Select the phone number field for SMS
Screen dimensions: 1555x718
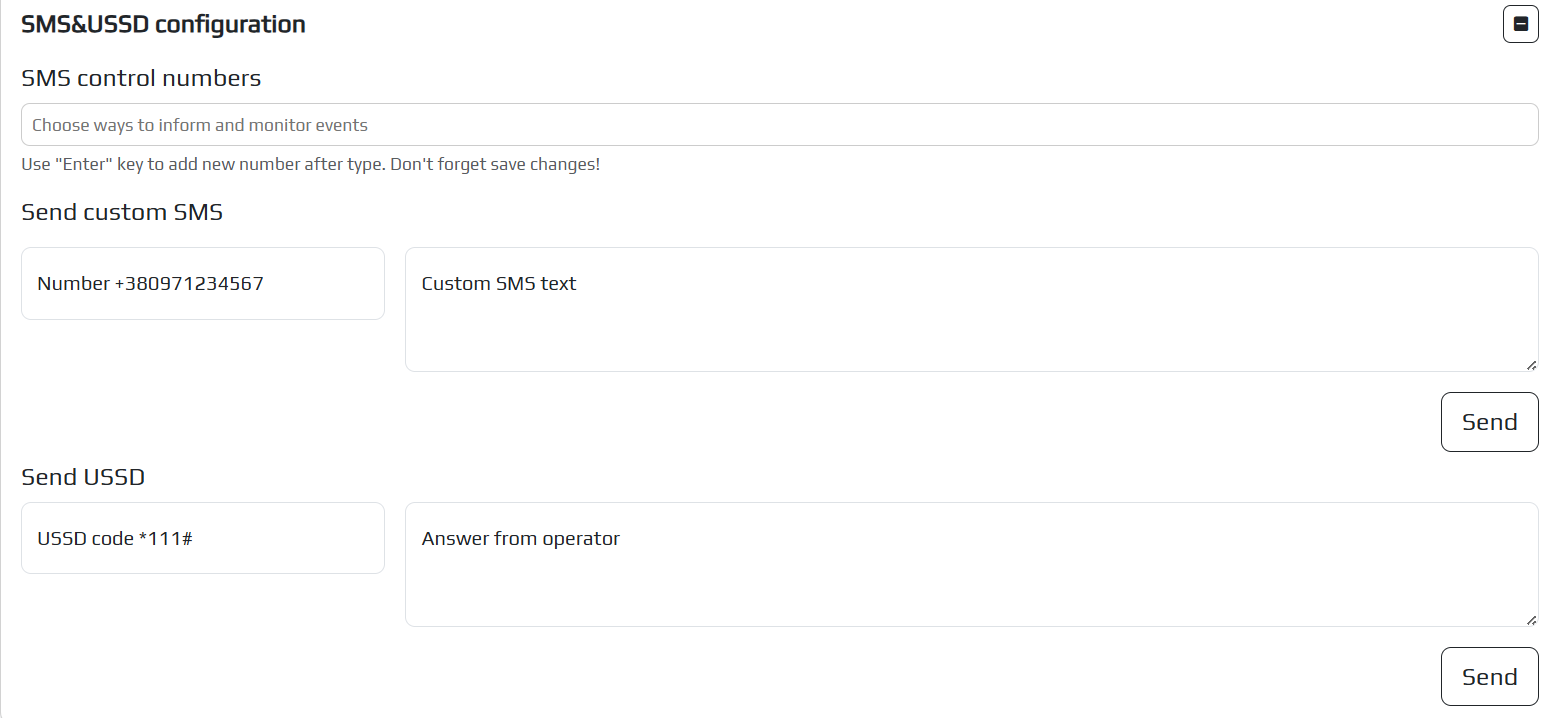202,284
